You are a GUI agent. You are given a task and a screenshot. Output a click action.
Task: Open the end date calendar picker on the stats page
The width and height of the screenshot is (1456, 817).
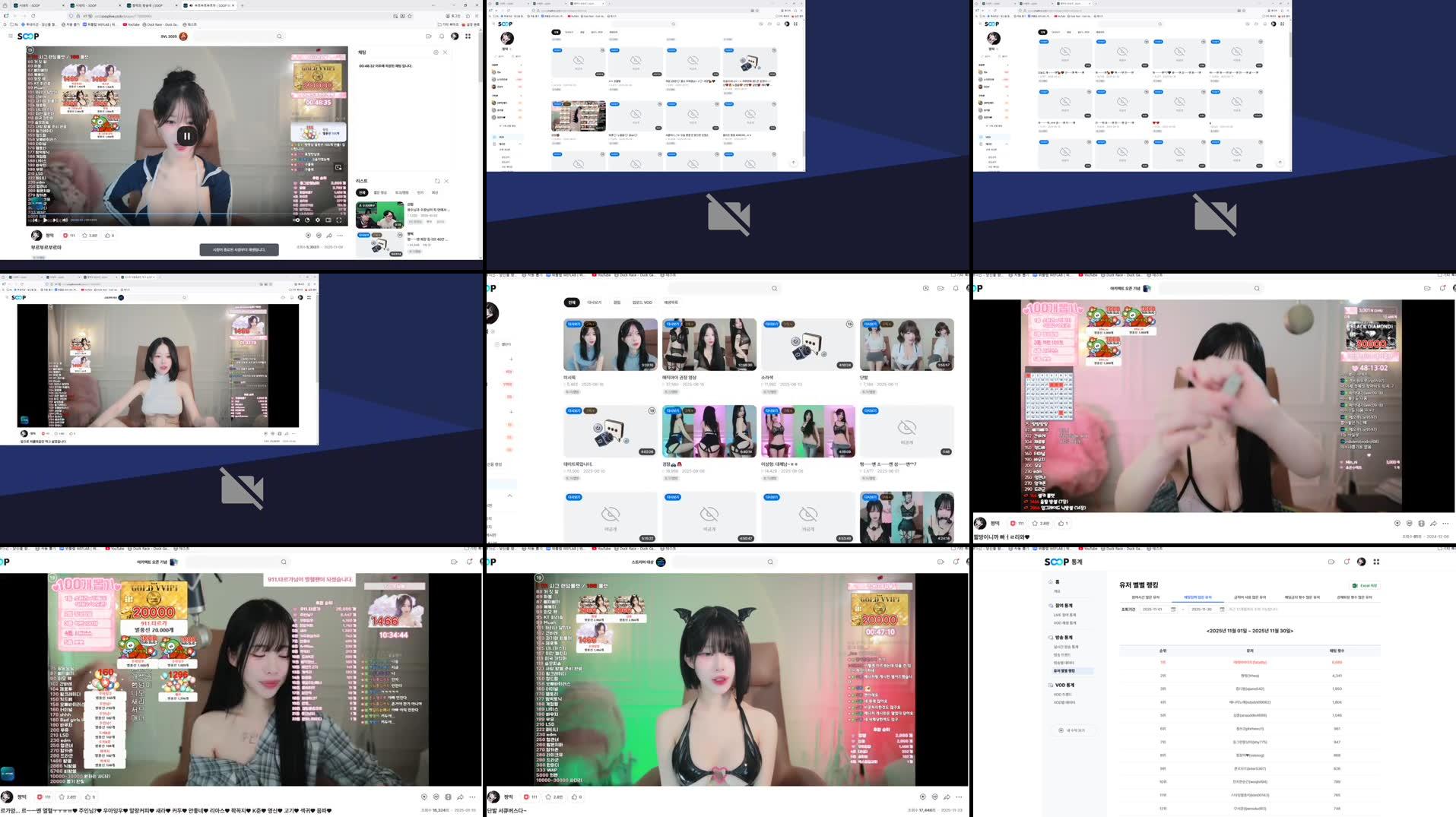pos(1222,610)
